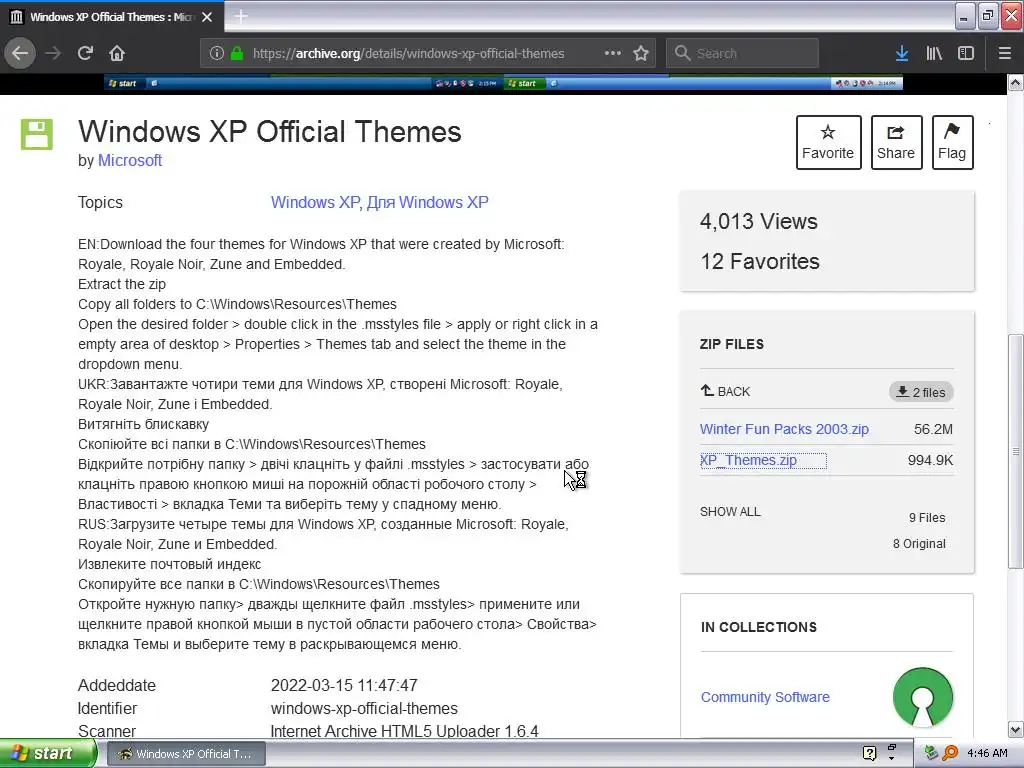Click the Addeddate value 2022-03-15 11:47:47
The image size is (1024, 768).
point(344,685)
